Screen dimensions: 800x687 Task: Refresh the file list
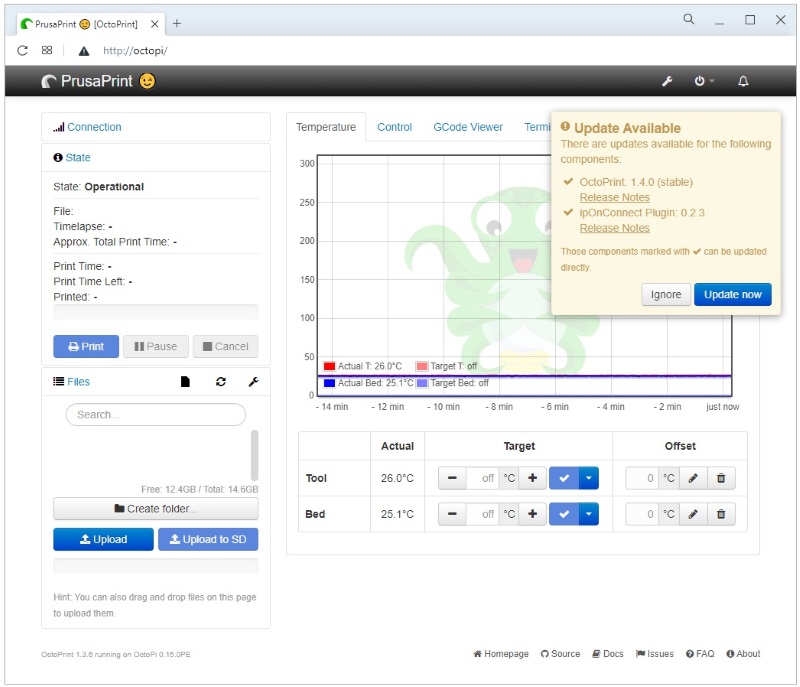click(220, 382)
